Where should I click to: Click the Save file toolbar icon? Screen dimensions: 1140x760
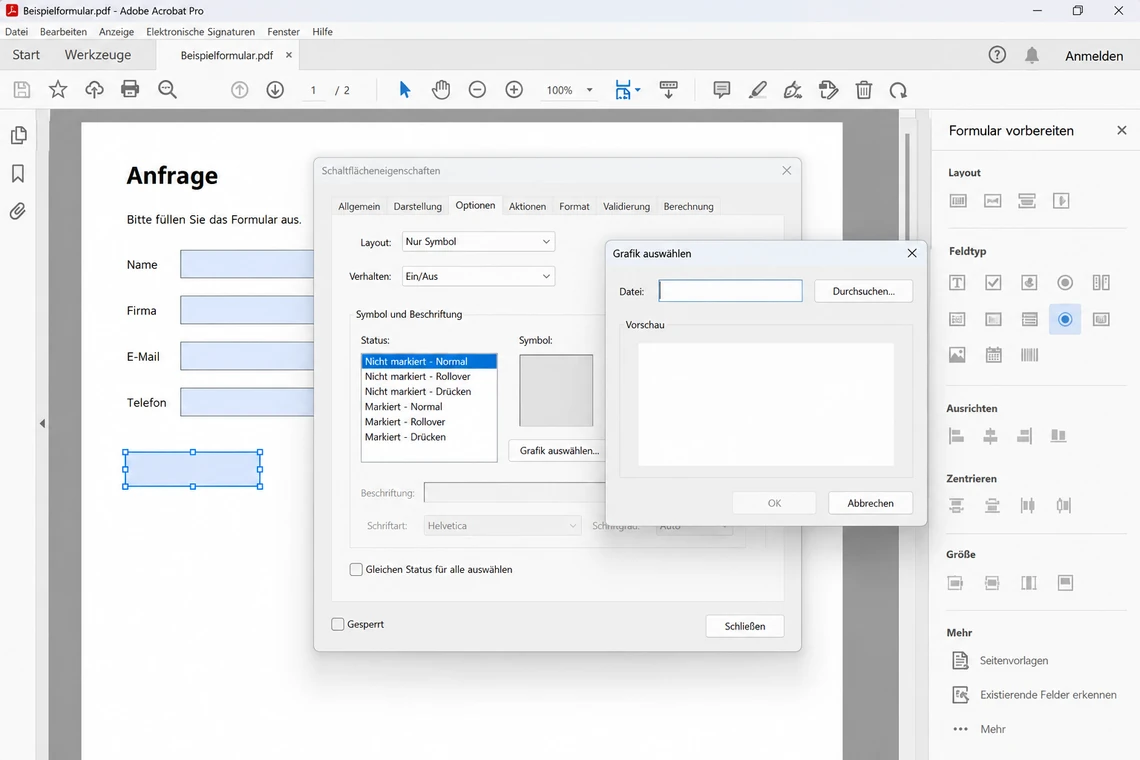click(x=22, y=89)
